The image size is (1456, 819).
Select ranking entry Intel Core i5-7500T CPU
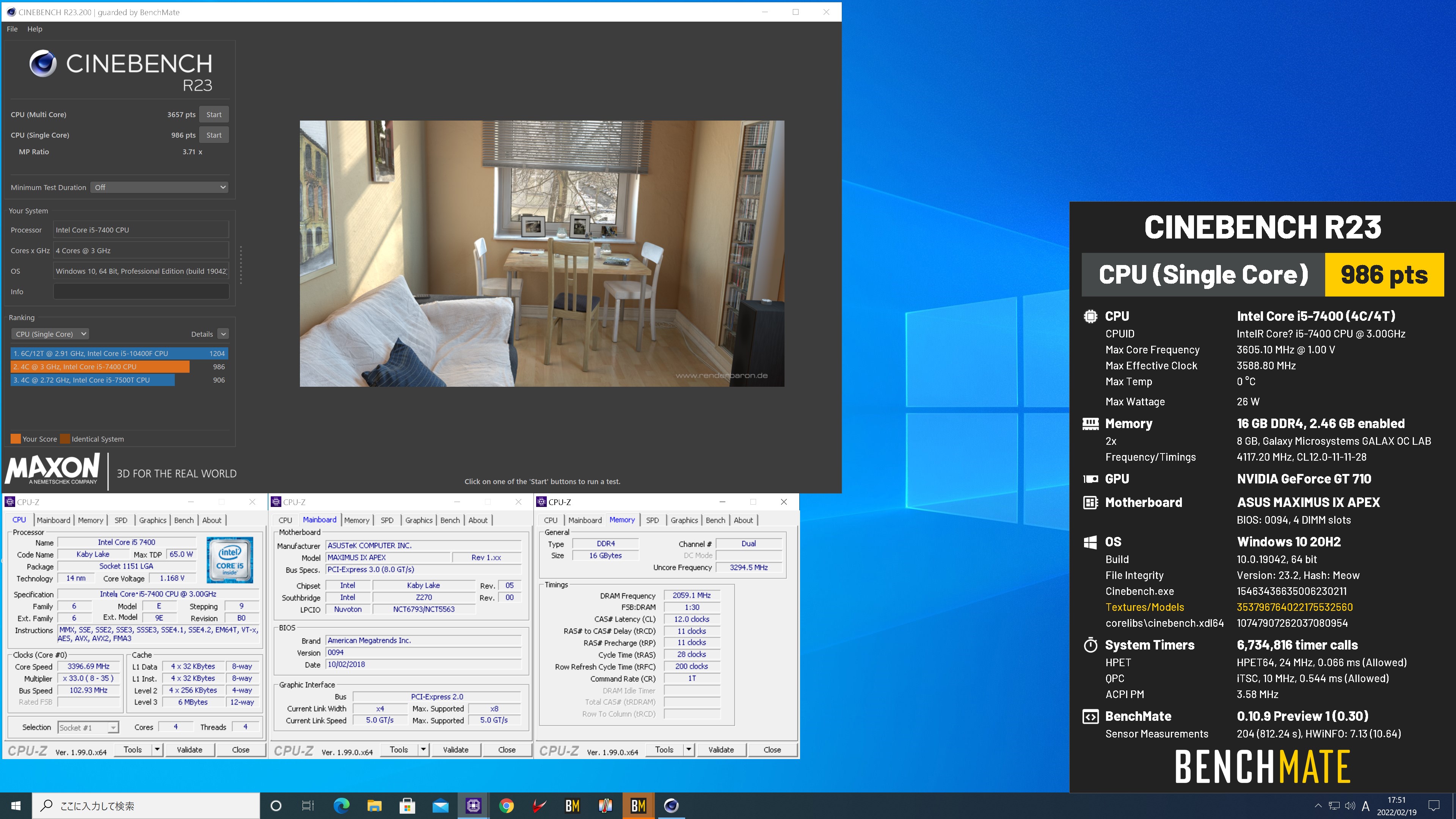(x=93, y=380)
